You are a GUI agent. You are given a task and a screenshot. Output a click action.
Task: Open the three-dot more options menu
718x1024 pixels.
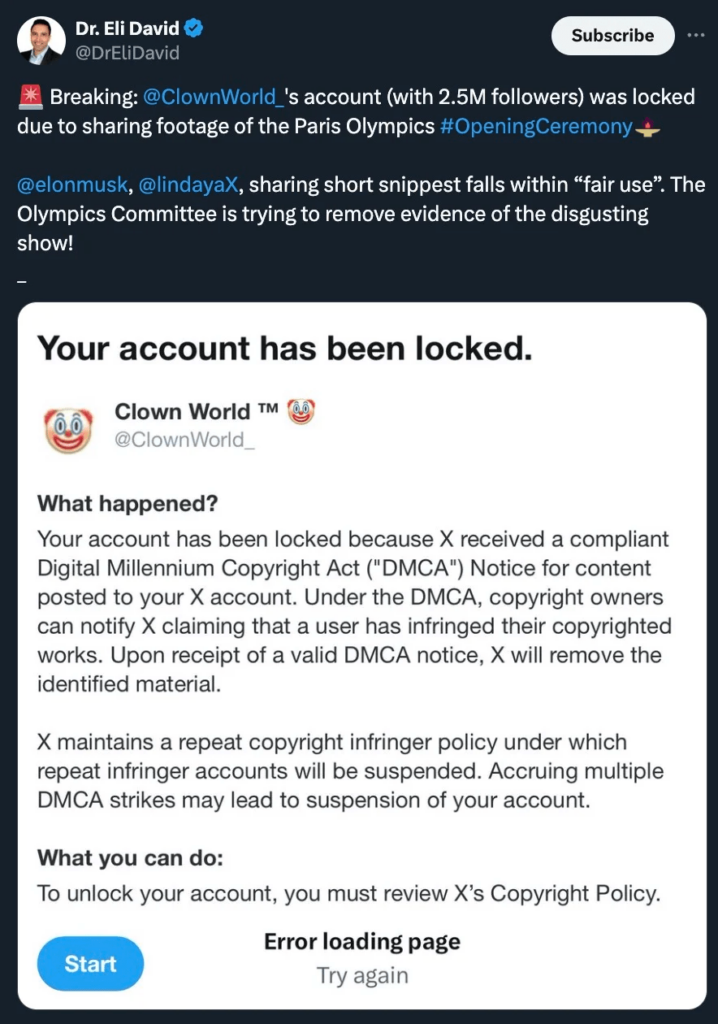point(696,35)
